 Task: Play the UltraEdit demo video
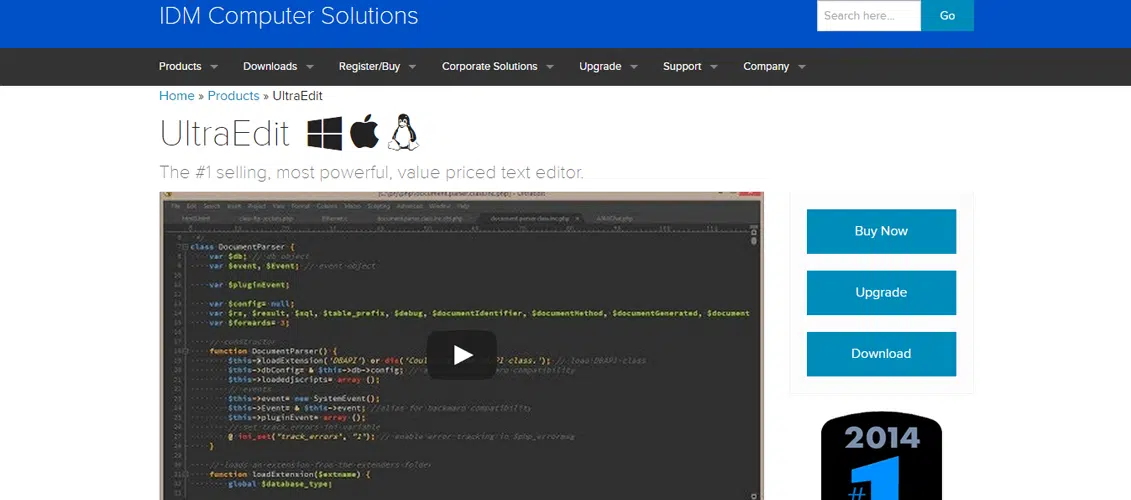point(462,354)
